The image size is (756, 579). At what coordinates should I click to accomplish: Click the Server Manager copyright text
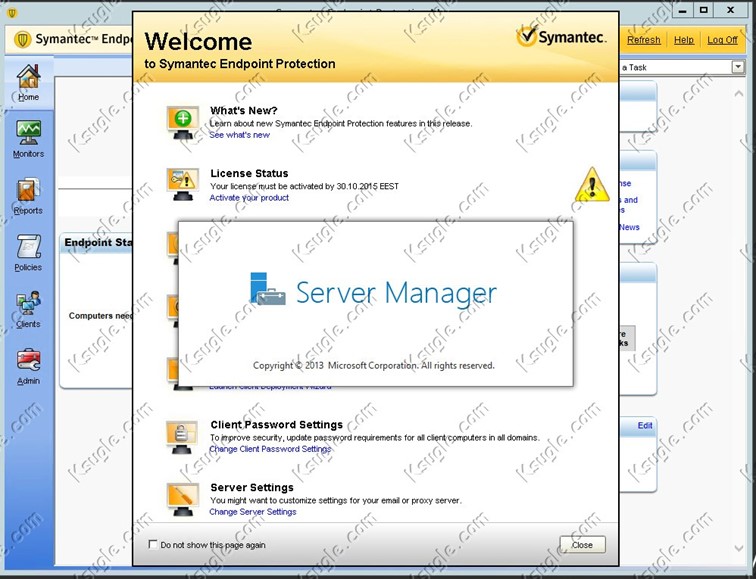coord(374,365)
